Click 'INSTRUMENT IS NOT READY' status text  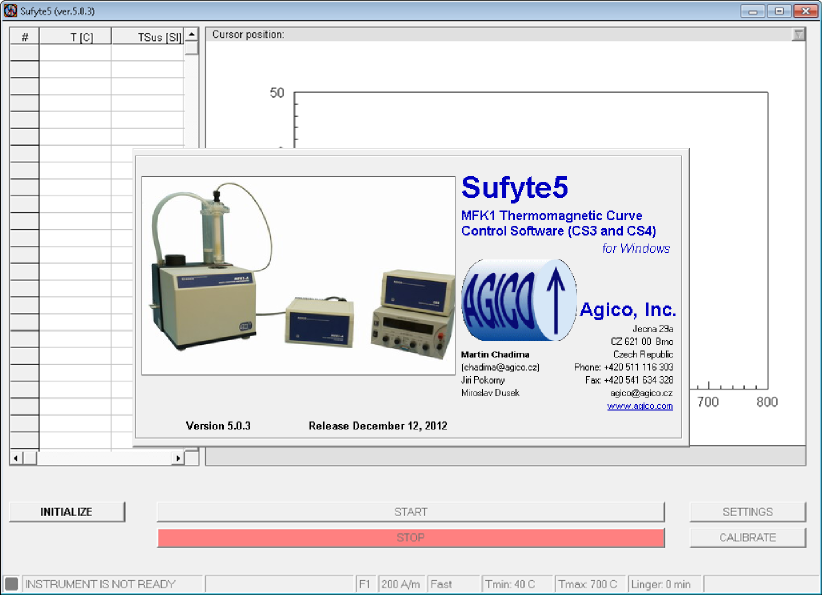(x=100, y=584)
